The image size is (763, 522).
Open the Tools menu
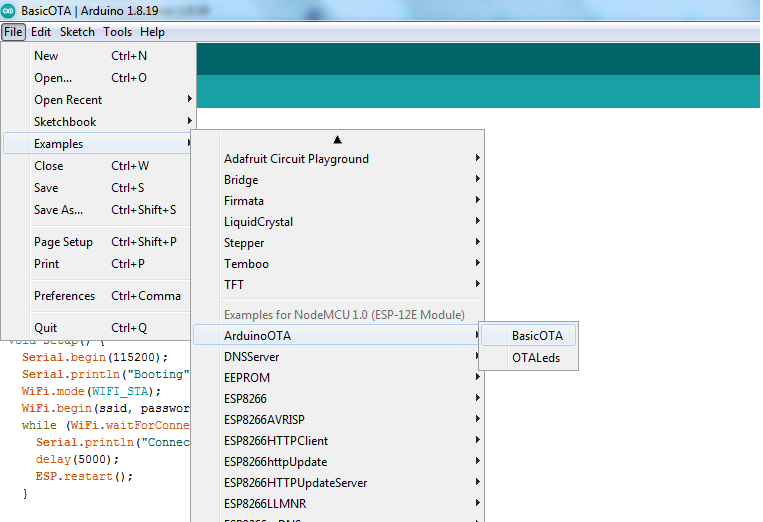(117, 32)
